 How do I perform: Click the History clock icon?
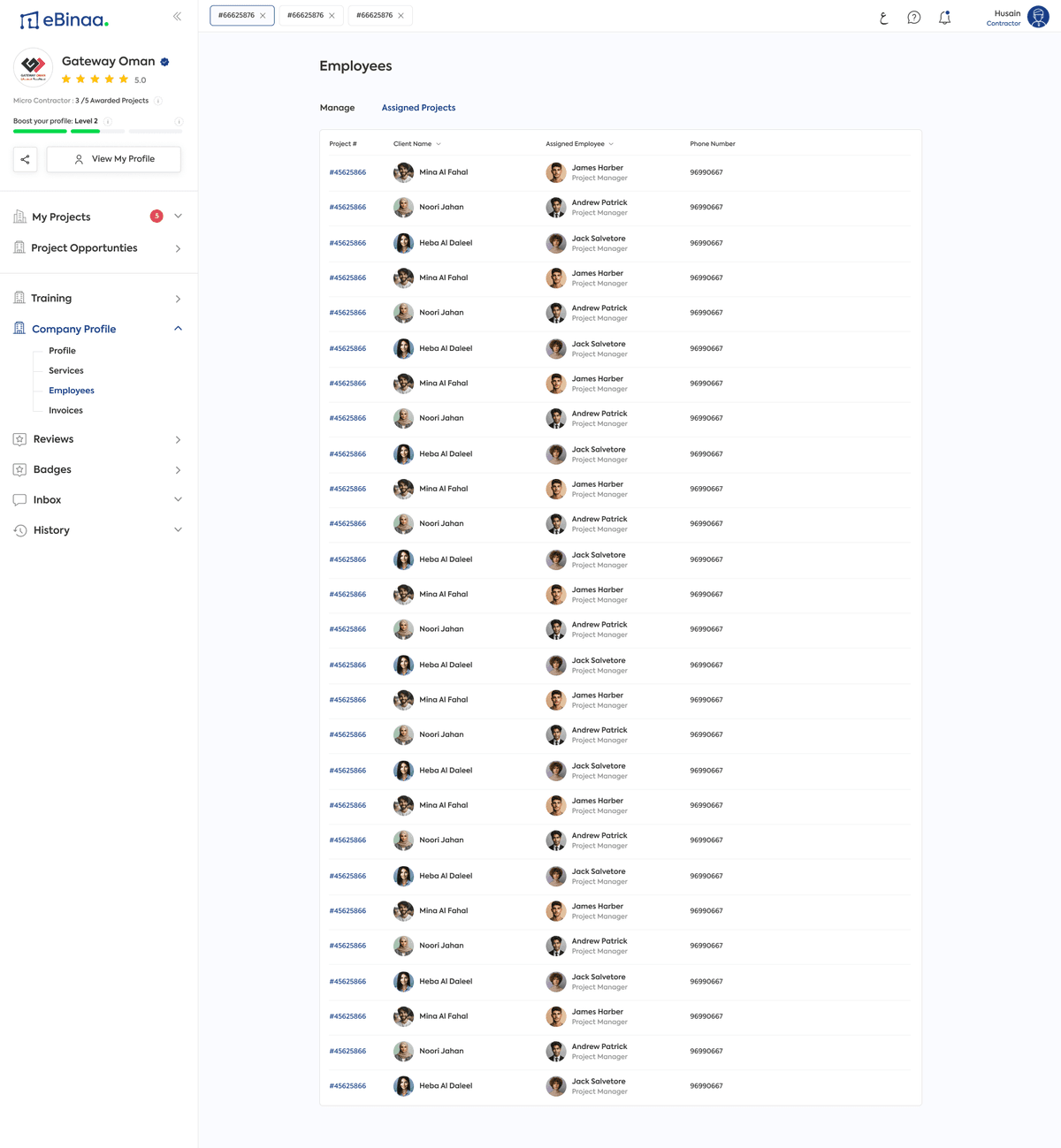19,530
